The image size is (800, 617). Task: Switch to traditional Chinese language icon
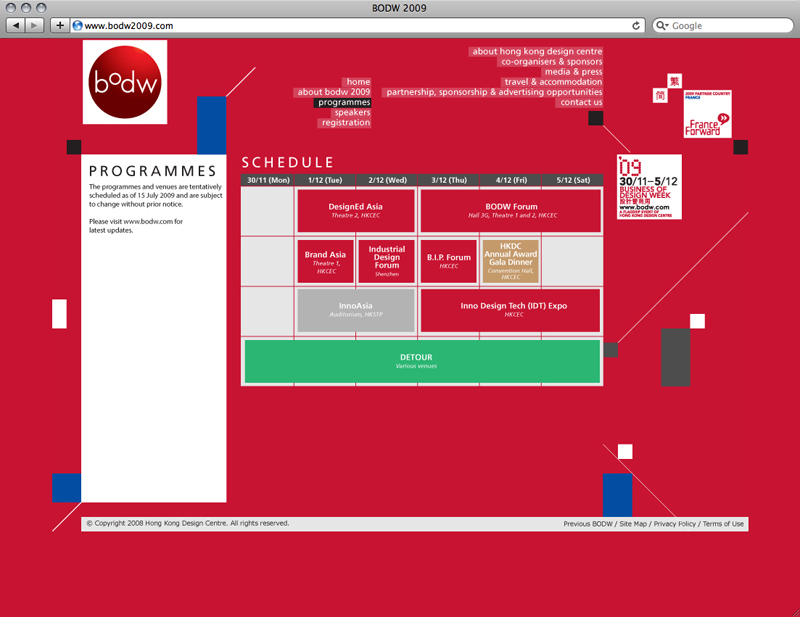point(674,81)
